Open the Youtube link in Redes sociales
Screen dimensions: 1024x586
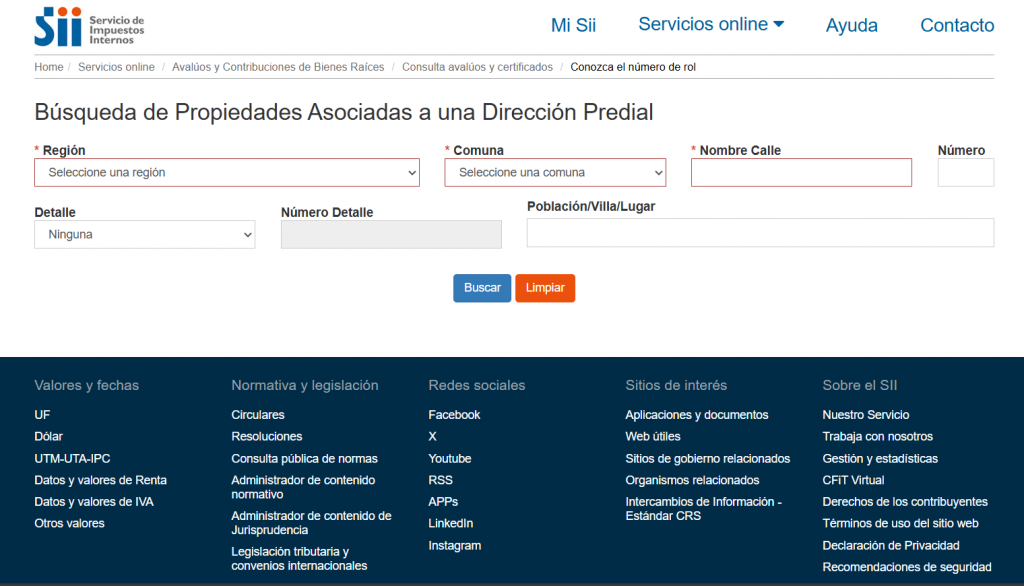[449, 458]
